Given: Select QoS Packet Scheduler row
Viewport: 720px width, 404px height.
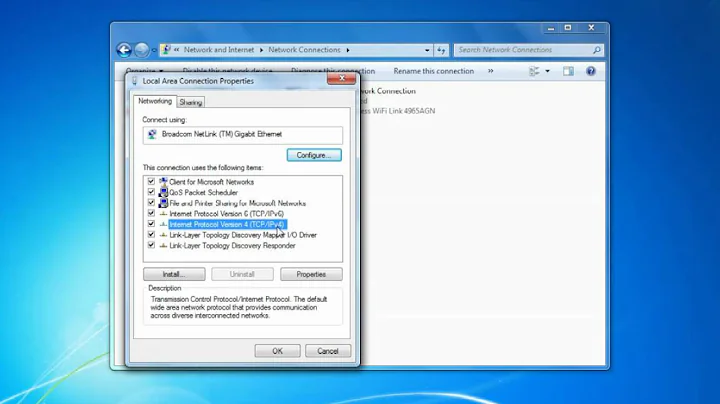Looking at the screenshot, I should (x=203, y=192).
